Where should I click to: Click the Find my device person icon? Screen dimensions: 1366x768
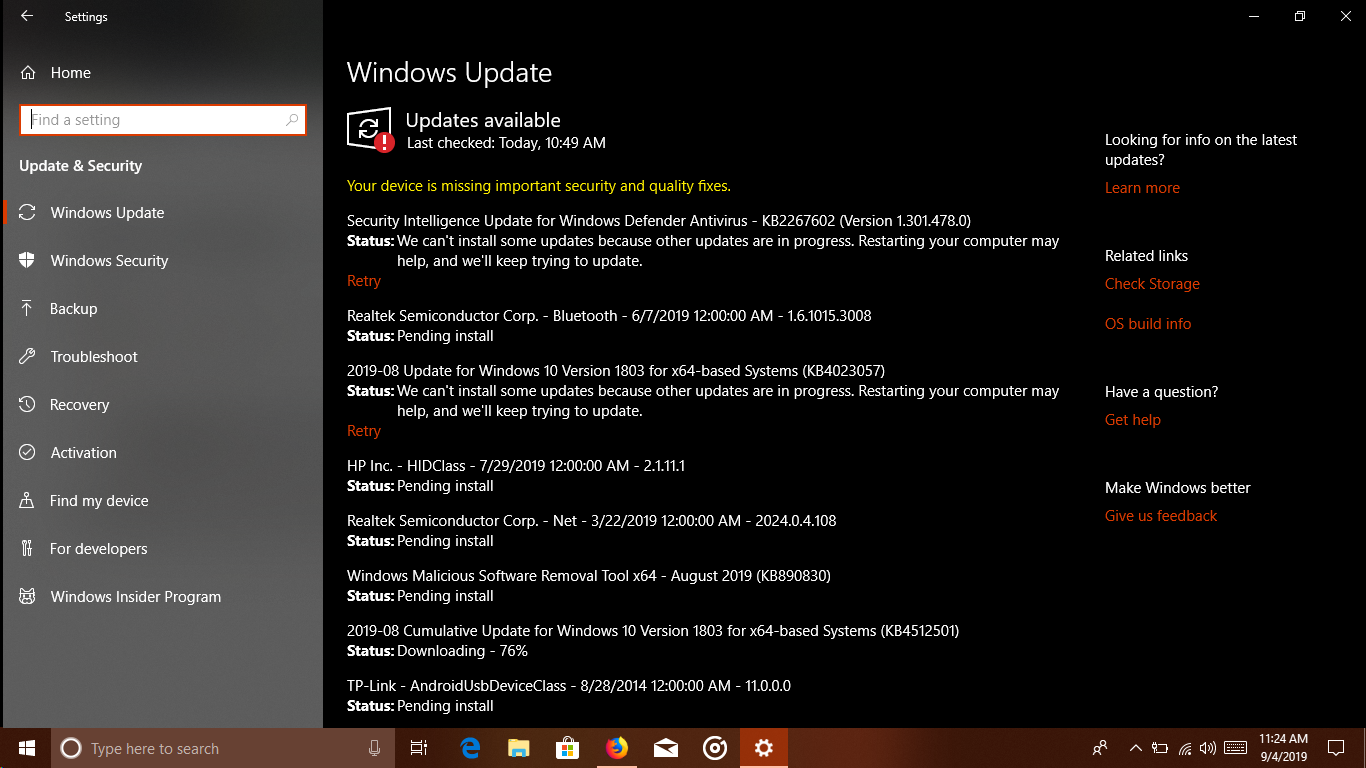28,501
